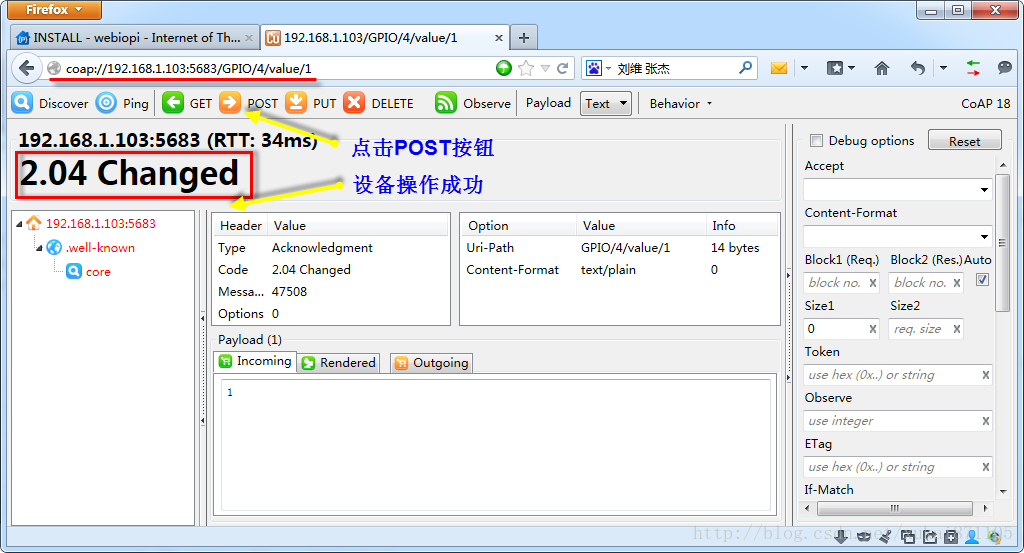Click the Uri-Path value GPIO/4/value/1

click(625, 247)
